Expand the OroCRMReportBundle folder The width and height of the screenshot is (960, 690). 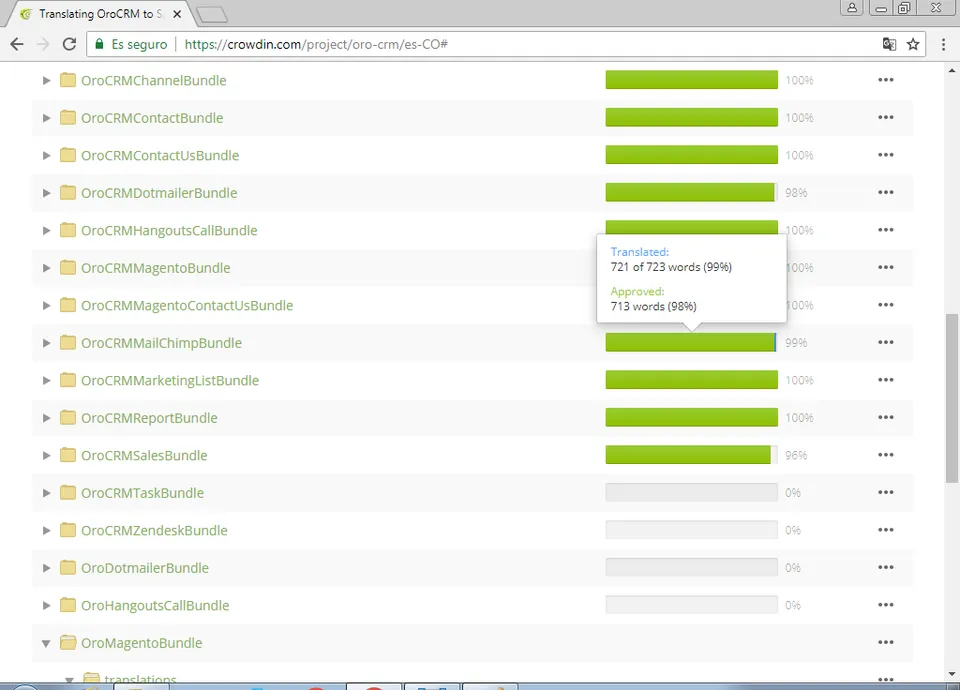pyautogui.click(x=46, y=418)
